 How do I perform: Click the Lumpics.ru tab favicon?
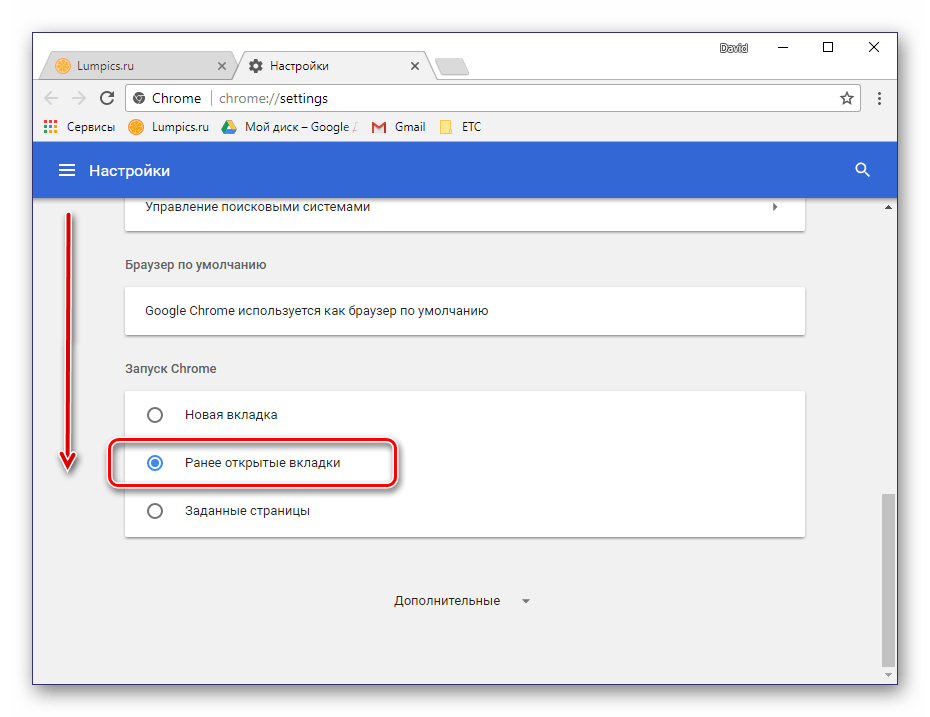coord(63,66)
